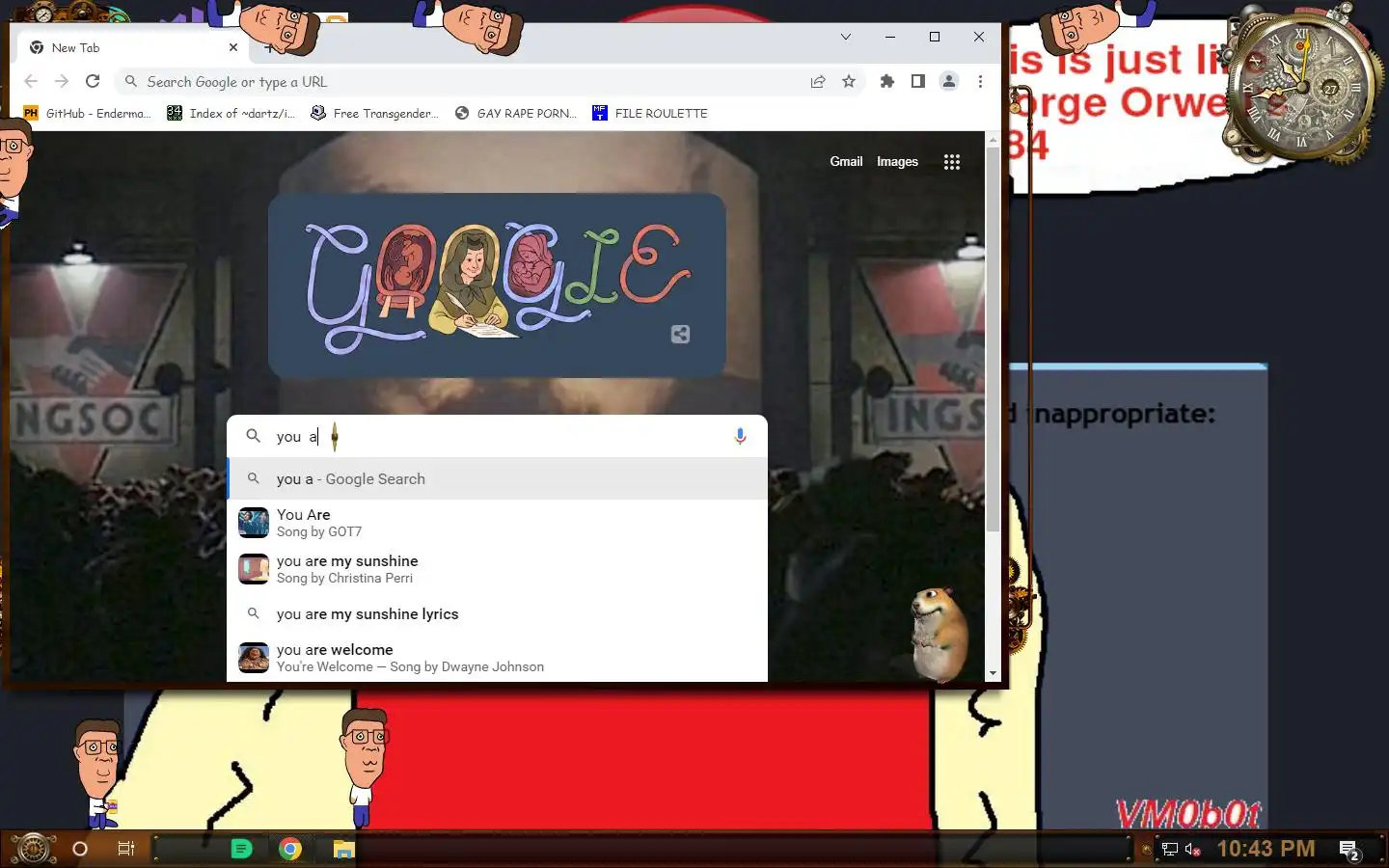Open the Google apps grid icon
The height and width of the screenshot is (868, 1389).
click(952, 162)
